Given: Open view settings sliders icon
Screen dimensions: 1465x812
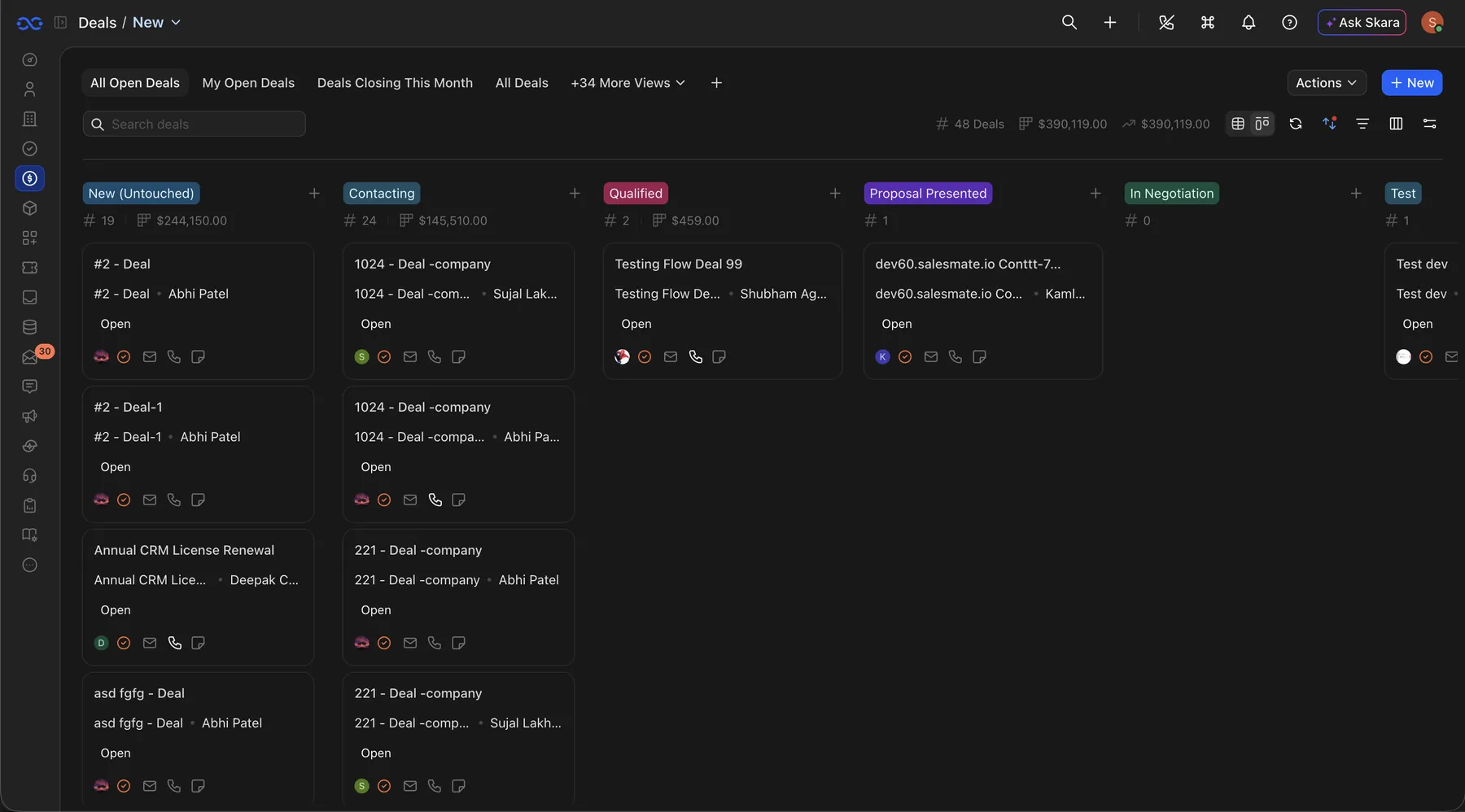Looking at the screenshot, I should click(x=1429, y=124).
